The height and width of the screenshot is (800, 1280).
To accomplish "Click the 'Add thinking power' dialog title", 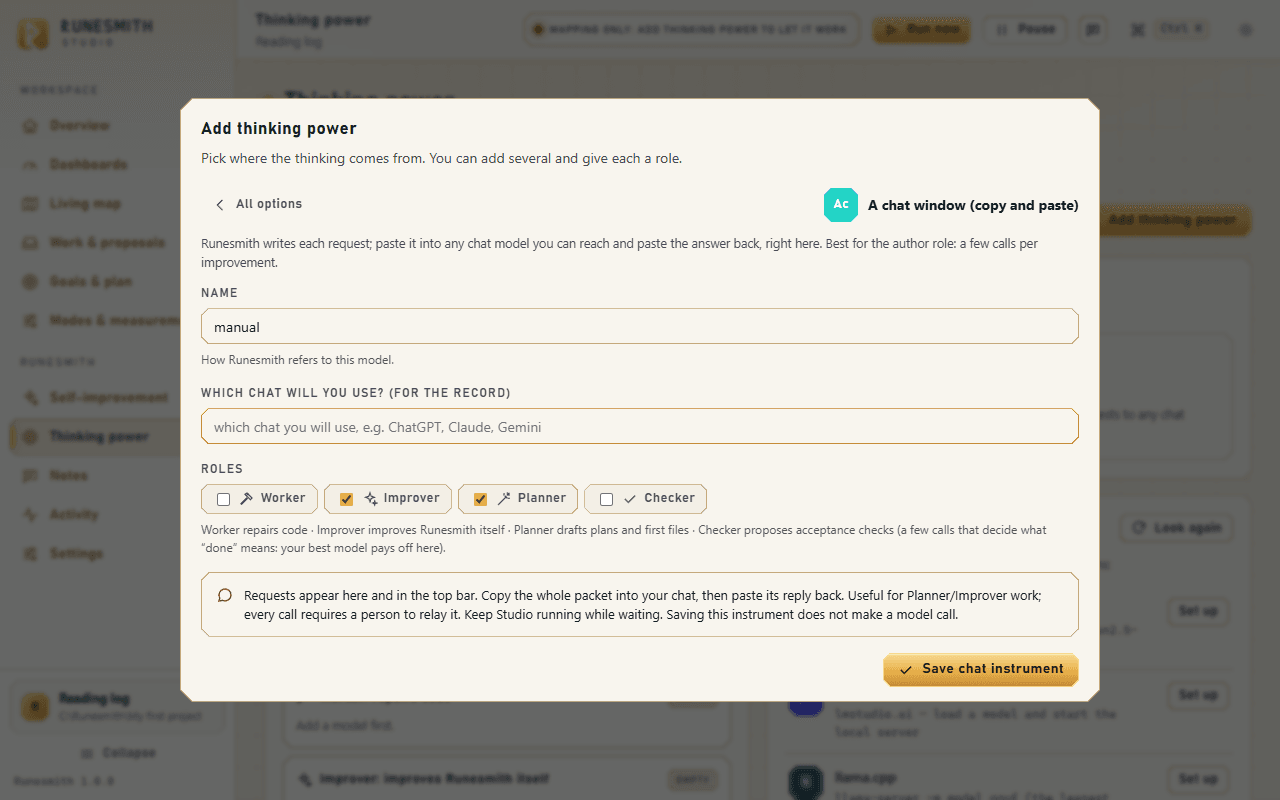I will pyautogui.click(x=279, y=129).
